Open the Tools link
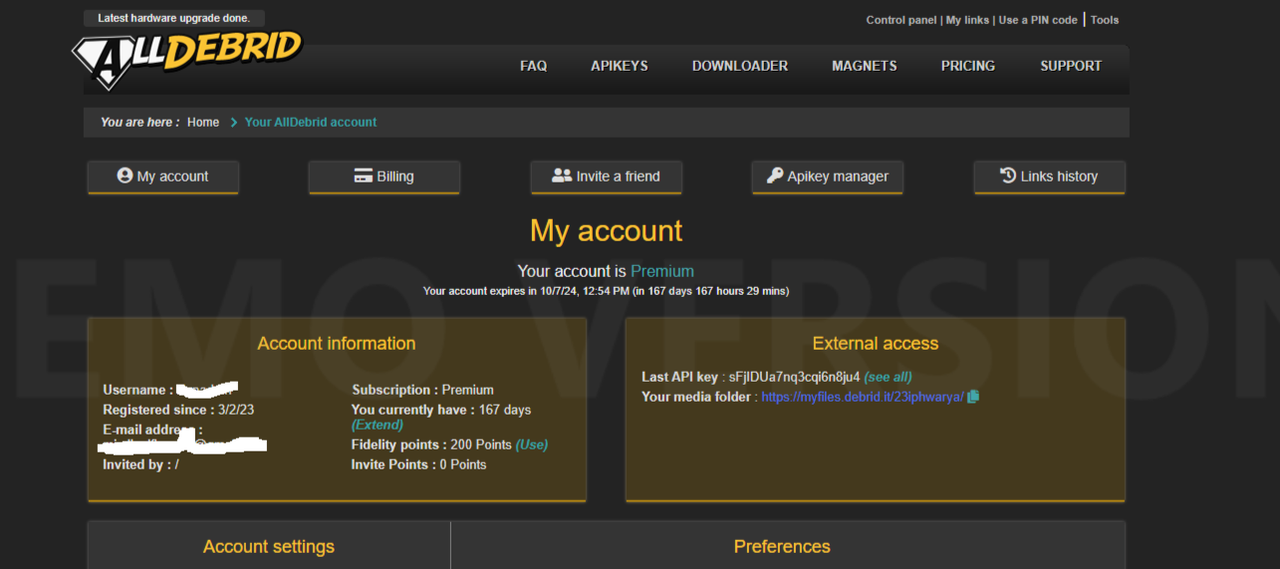 [x=1104, y=20]
